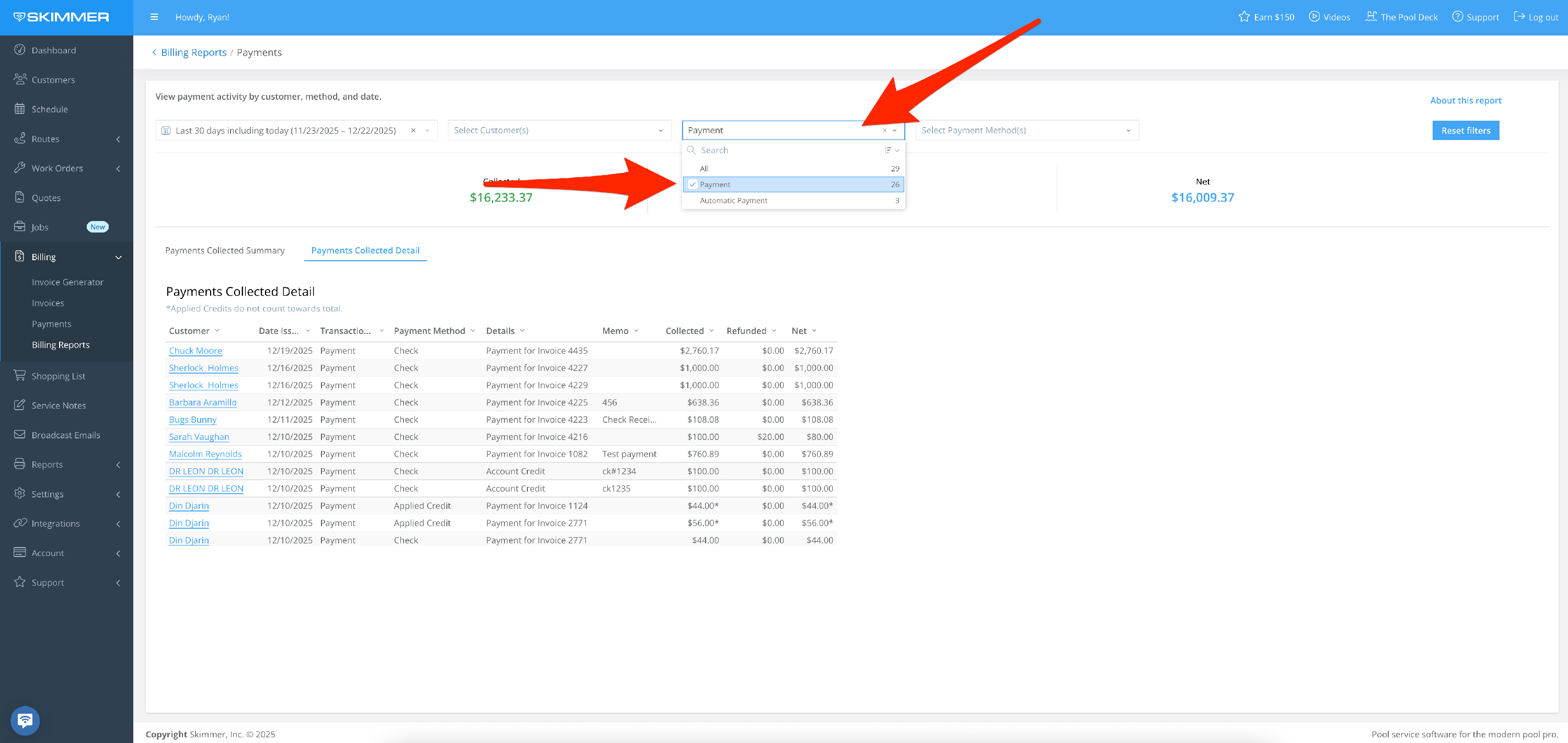Viewport: 1568px width, 743px height.
Task: Click the transaction type Search field
Action: tap(785, 150)
